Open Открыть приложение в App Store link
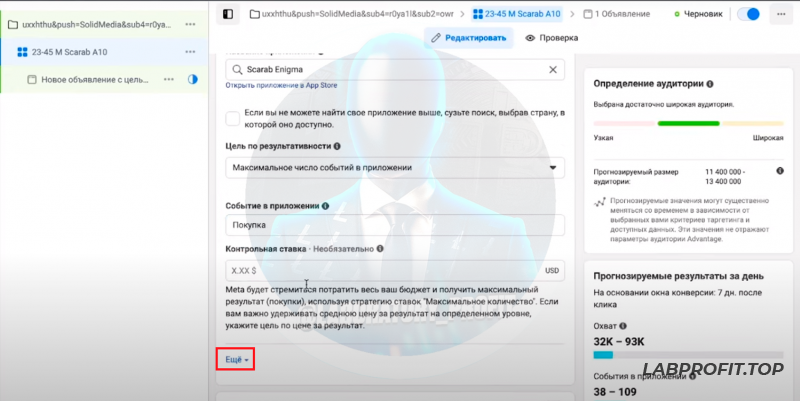Screen dimensions: 800x401 281,86
